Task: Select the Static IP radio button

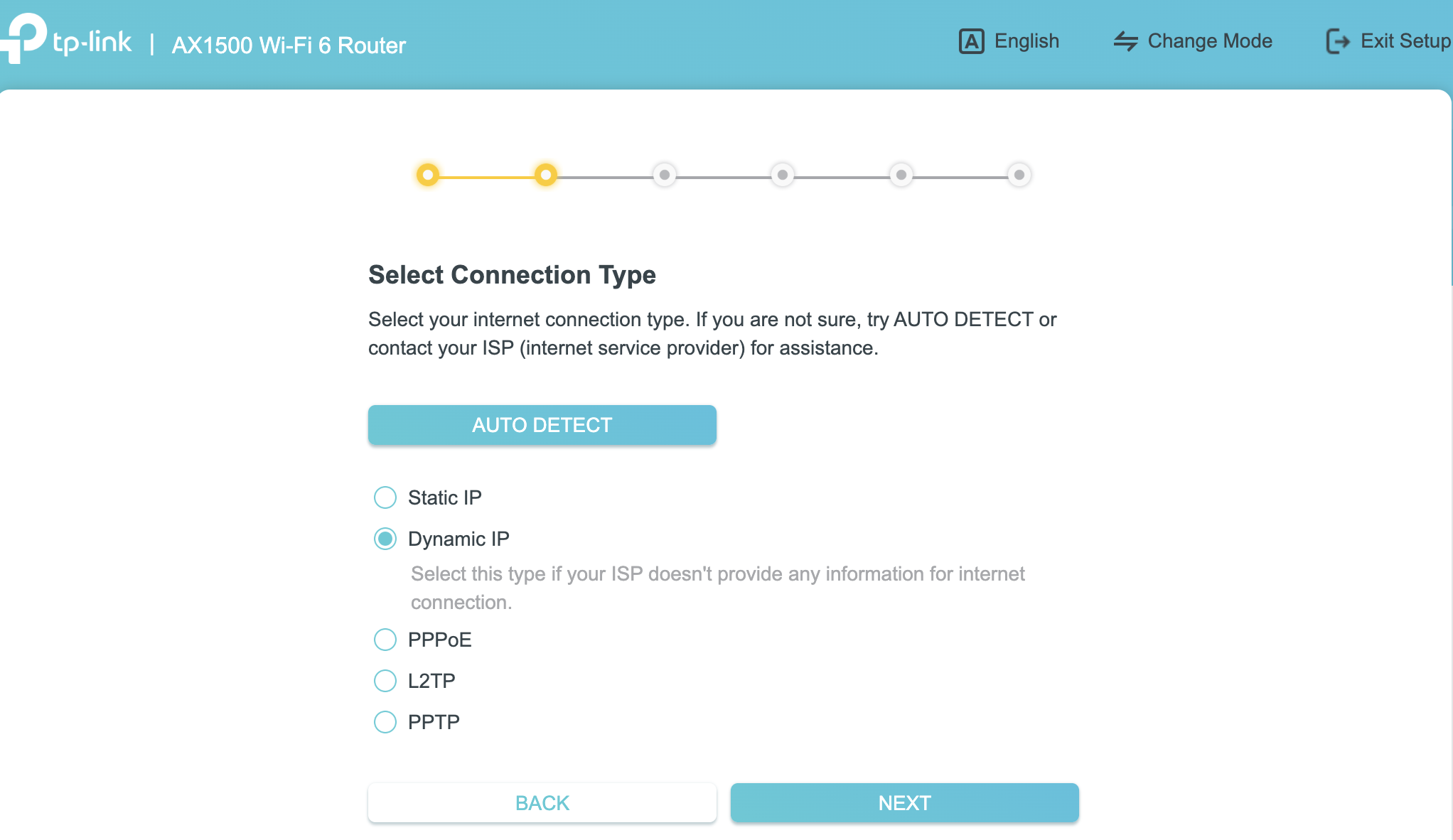Action: pos(385,497)
